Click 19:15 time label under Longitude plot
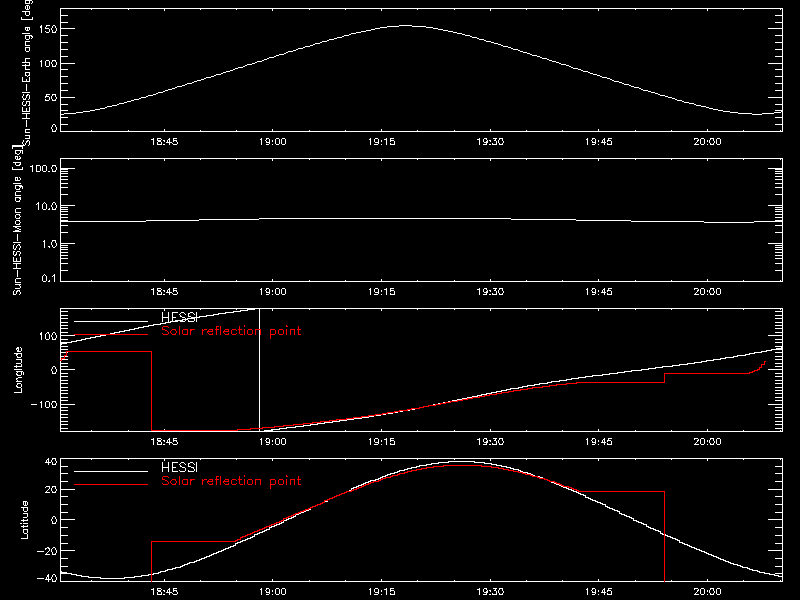Image resolution: width=800 pixels, height=600 pixels. coord(382,442)
